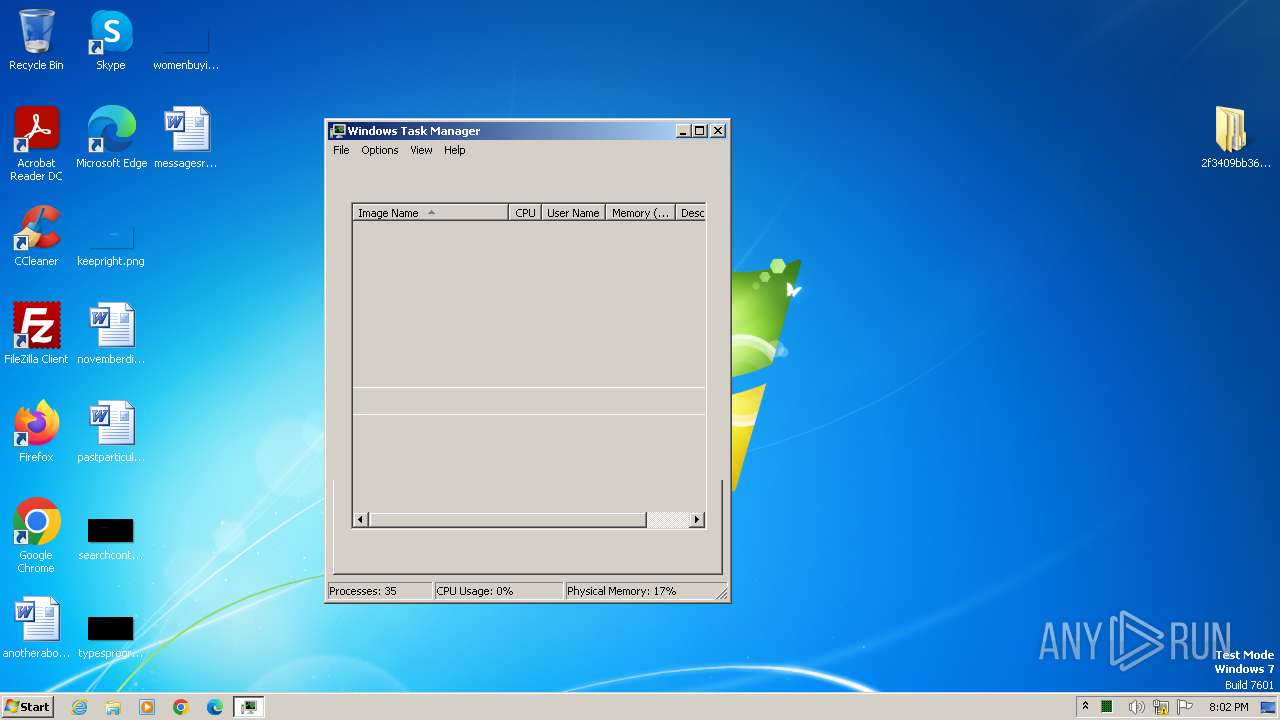
Task: Launch Chrome from the taskbar
Action: coord(181,707)
